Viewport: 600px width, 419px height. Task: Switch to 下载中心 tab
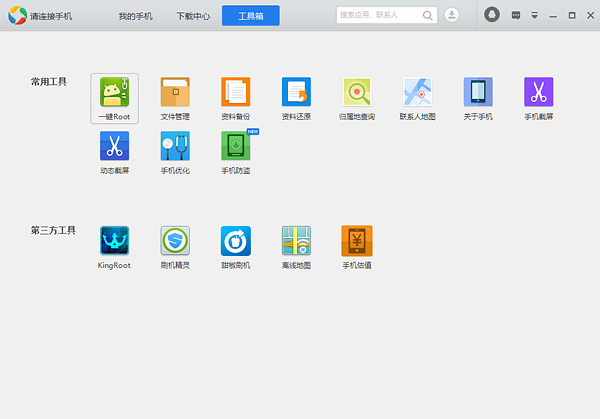(192, 16)
